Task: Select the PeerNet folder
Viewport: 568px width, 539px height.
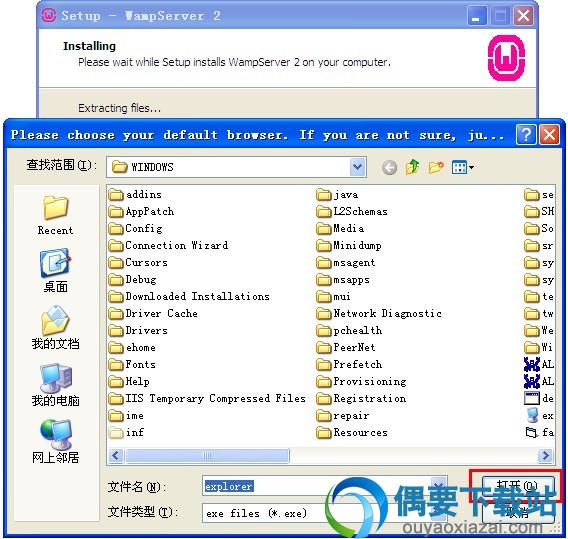Action: click(x=346, y=348)
